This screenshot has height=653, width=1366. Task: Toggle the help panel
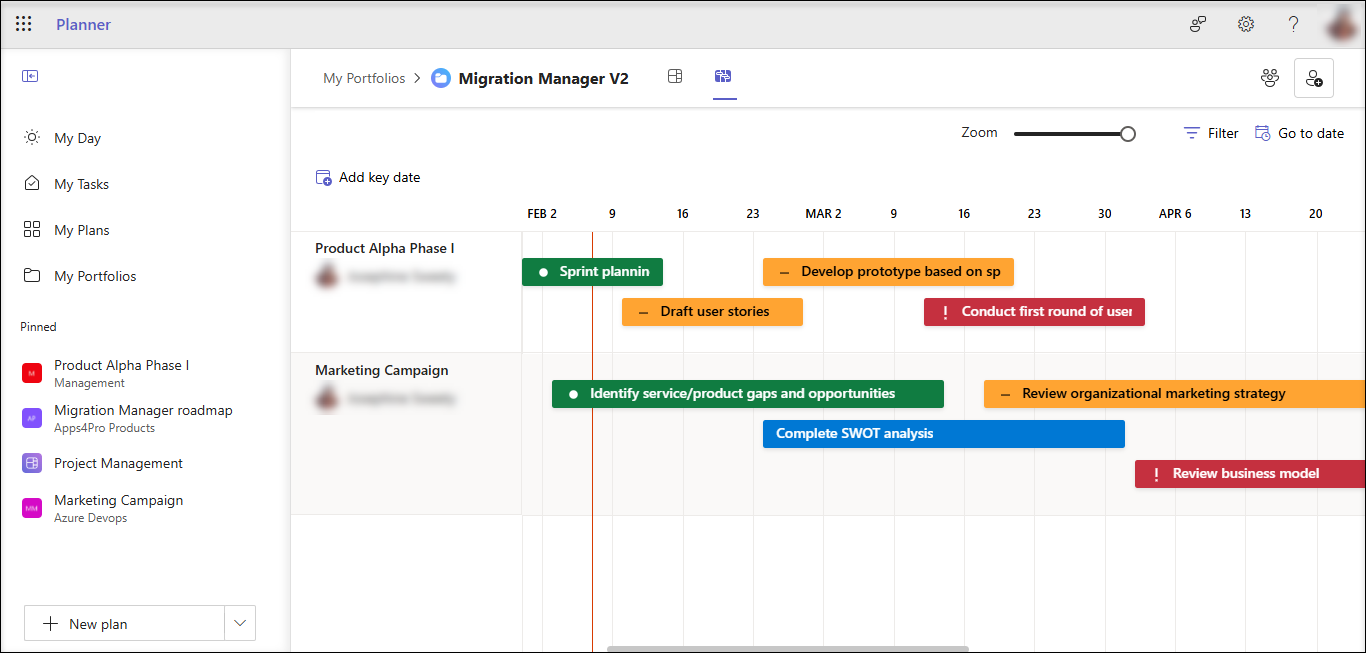click(x=1292, y=23)
